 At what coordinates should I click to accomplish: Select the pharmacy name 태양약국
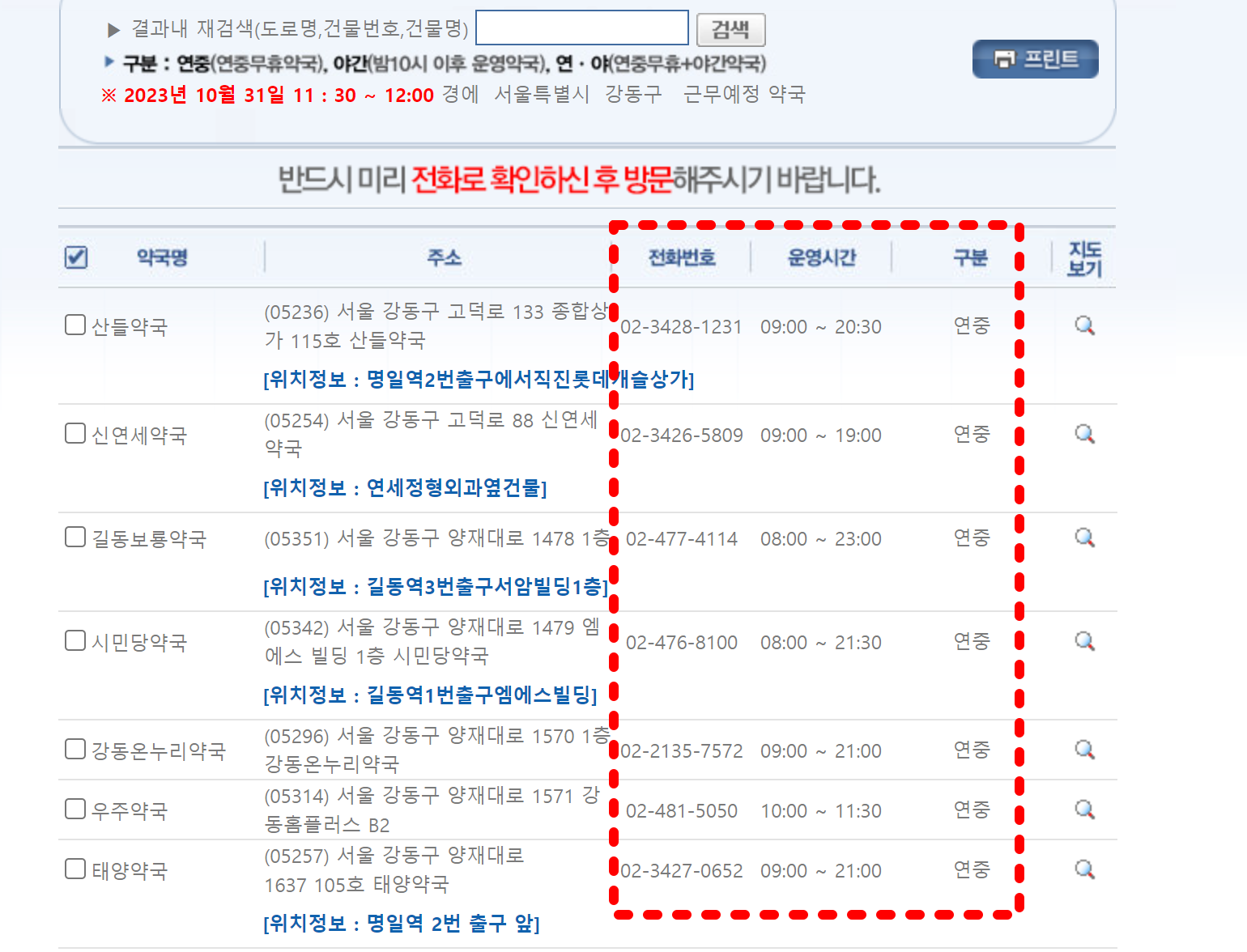pyautogui.click(x=130, y=871)
